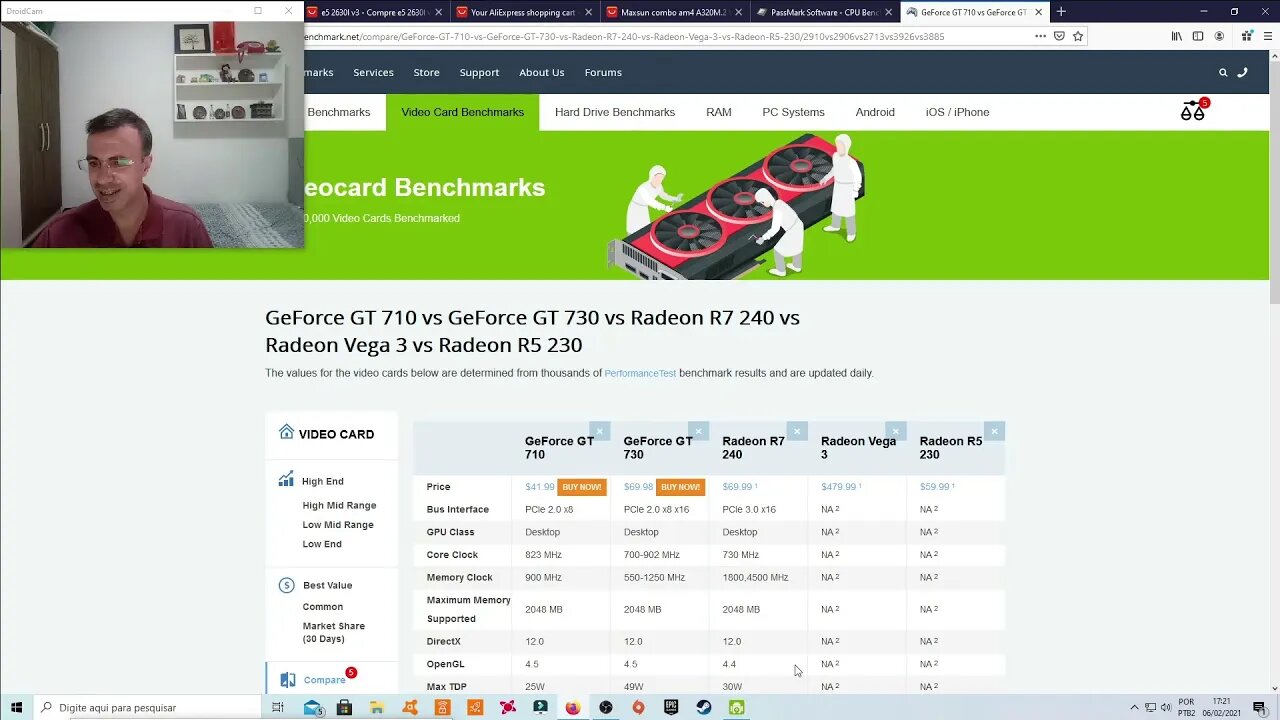Open Hard Drive Benchmarks tab
Image resolution: width=1280 pixels, height=720 pixels.
615,112
